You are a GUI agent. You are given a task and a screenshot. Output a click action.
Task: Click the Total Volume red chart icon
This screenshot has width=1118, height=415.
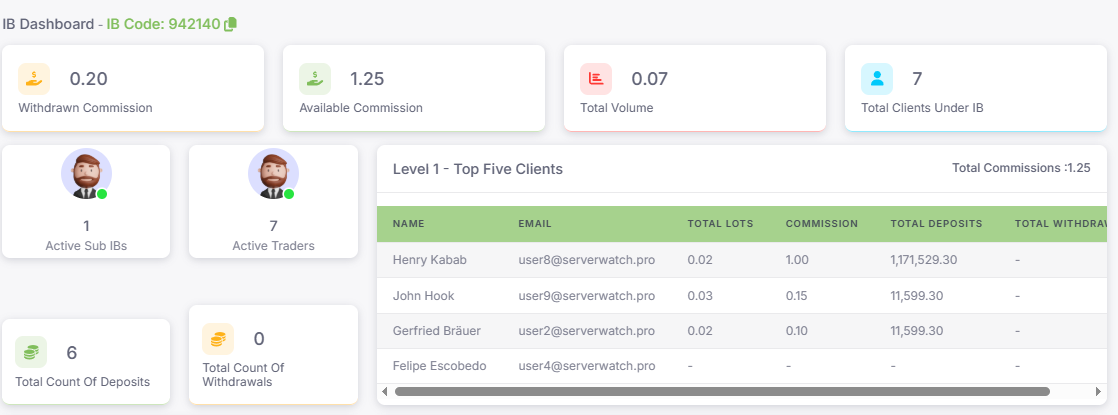(x=595, y=78)
